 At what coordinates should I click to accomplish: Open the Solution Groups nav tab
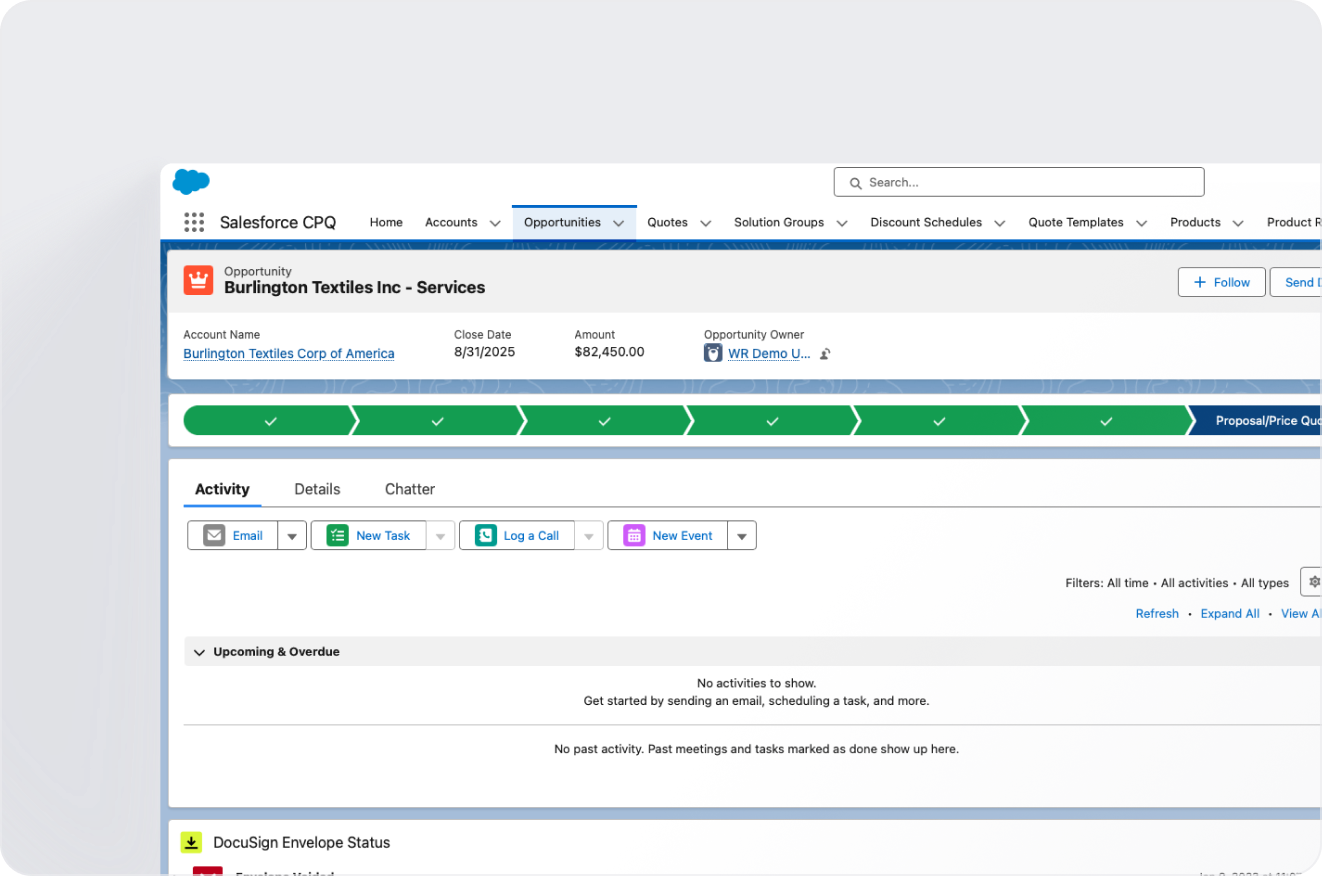(x=779, y=223)
